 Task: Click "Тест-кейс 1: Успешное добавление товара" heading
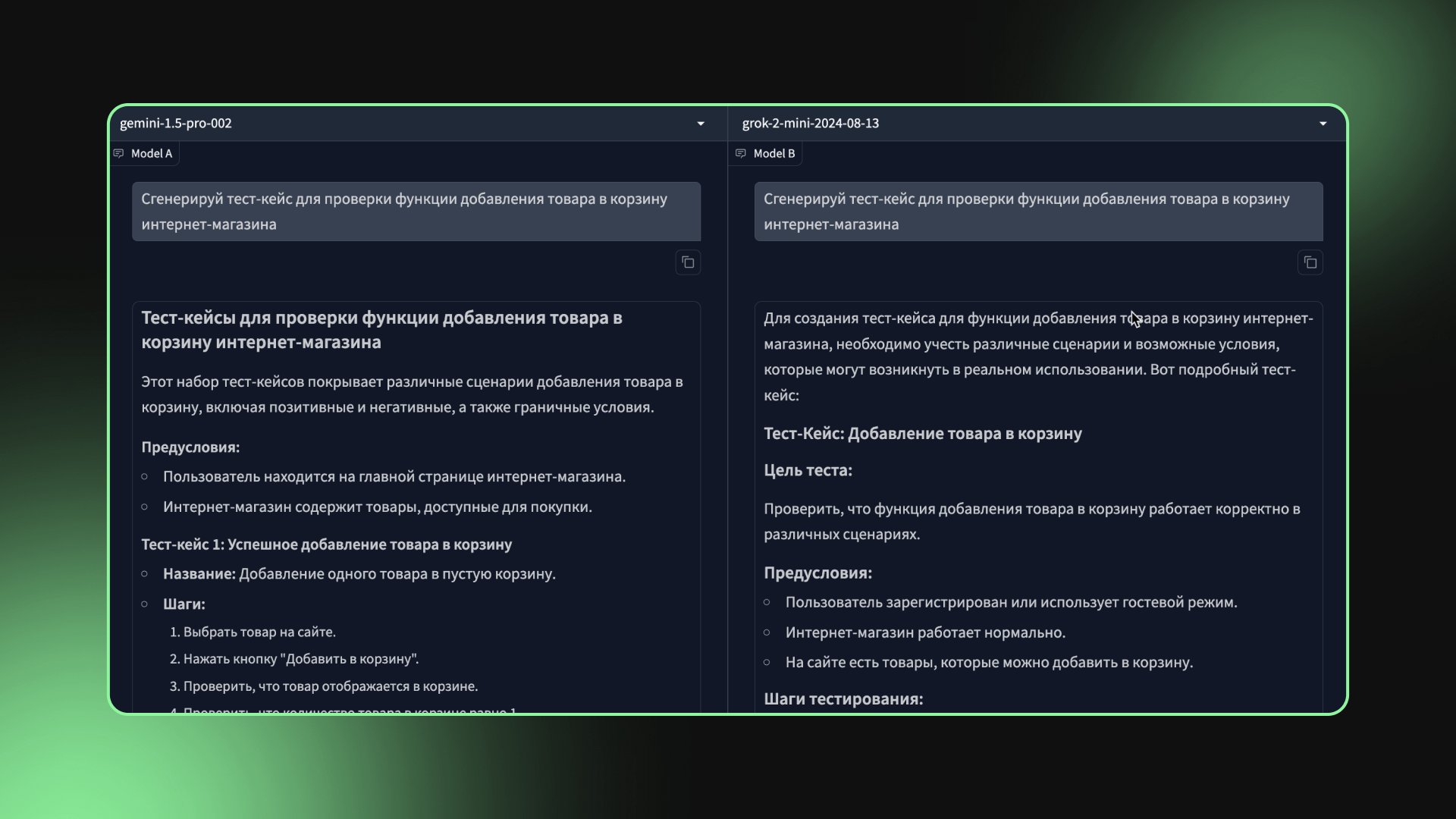[x=326, y=544]
